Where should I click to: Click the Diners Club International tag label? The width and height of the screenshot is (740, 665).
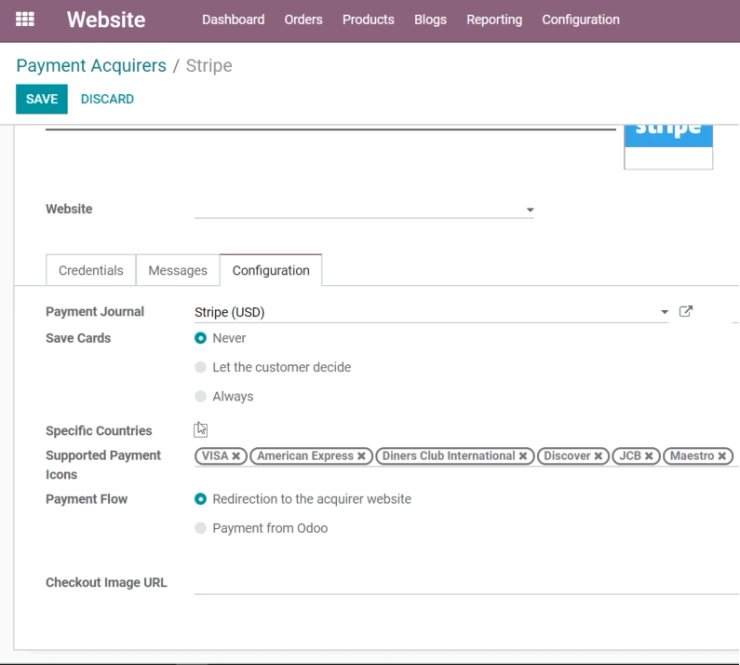point(448,456)
